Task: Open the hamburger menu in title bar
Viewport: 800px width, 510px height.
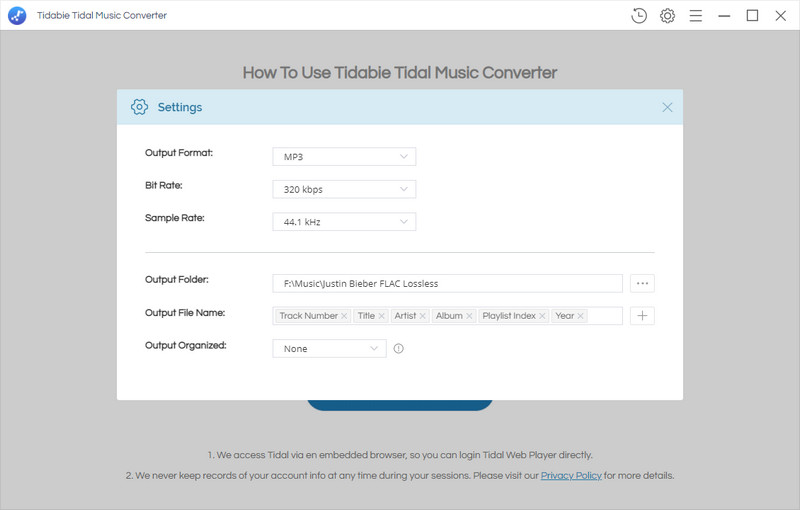Action: [x=696, y=16]
